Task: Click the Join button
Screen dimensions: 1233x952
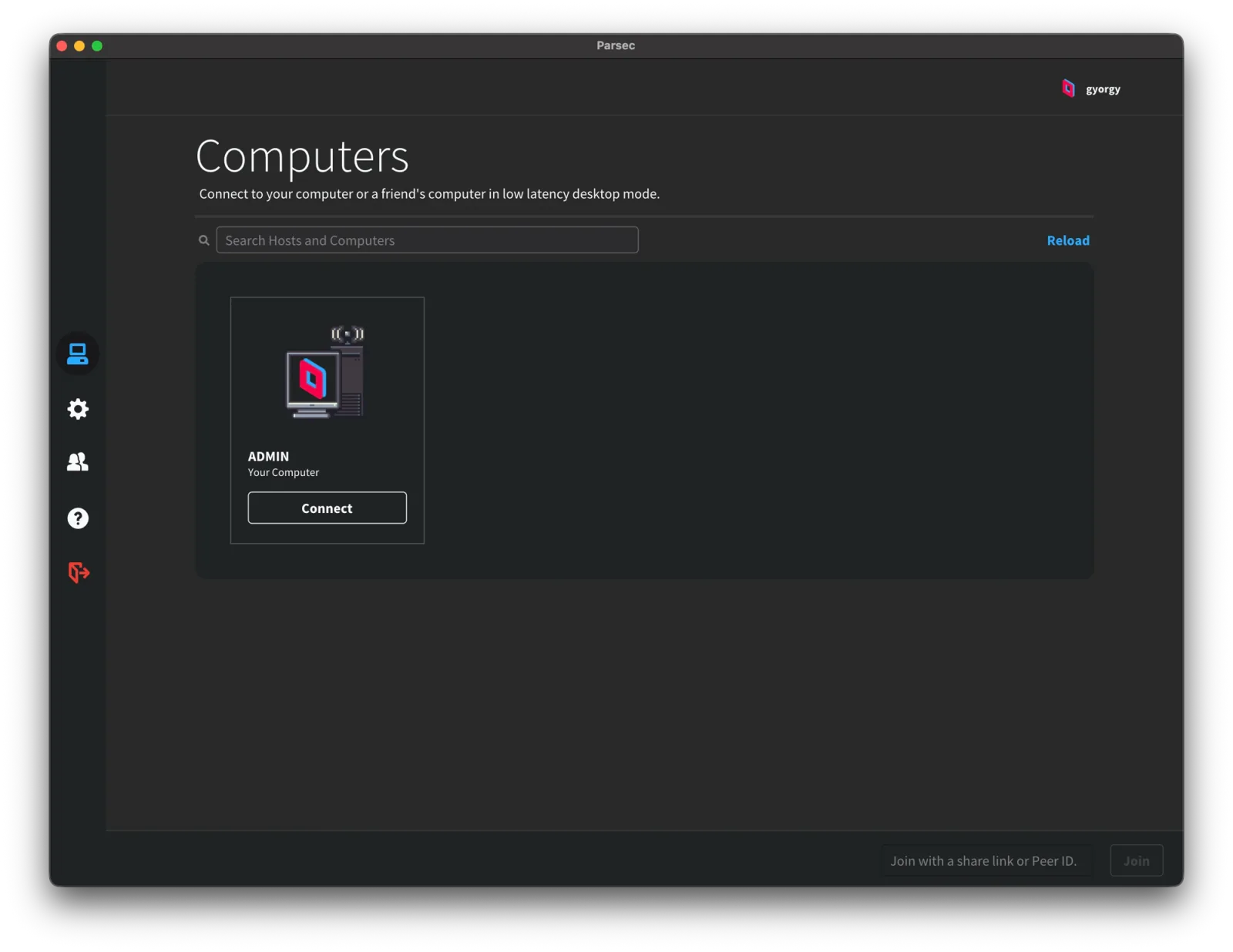Action: tap(1136, 861)
